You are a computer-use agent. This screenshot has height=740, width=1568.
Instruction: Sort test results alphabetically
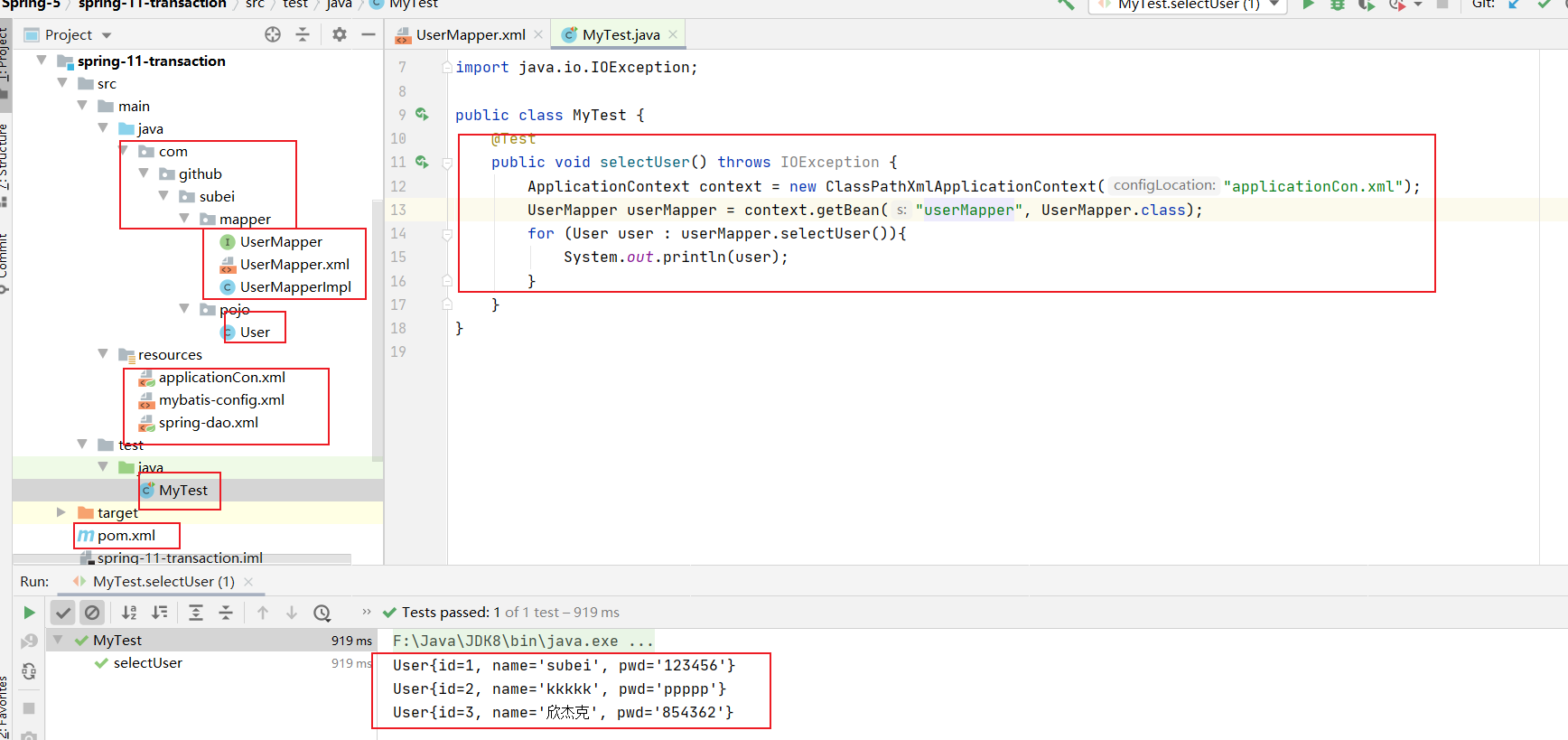pos(129,613)
